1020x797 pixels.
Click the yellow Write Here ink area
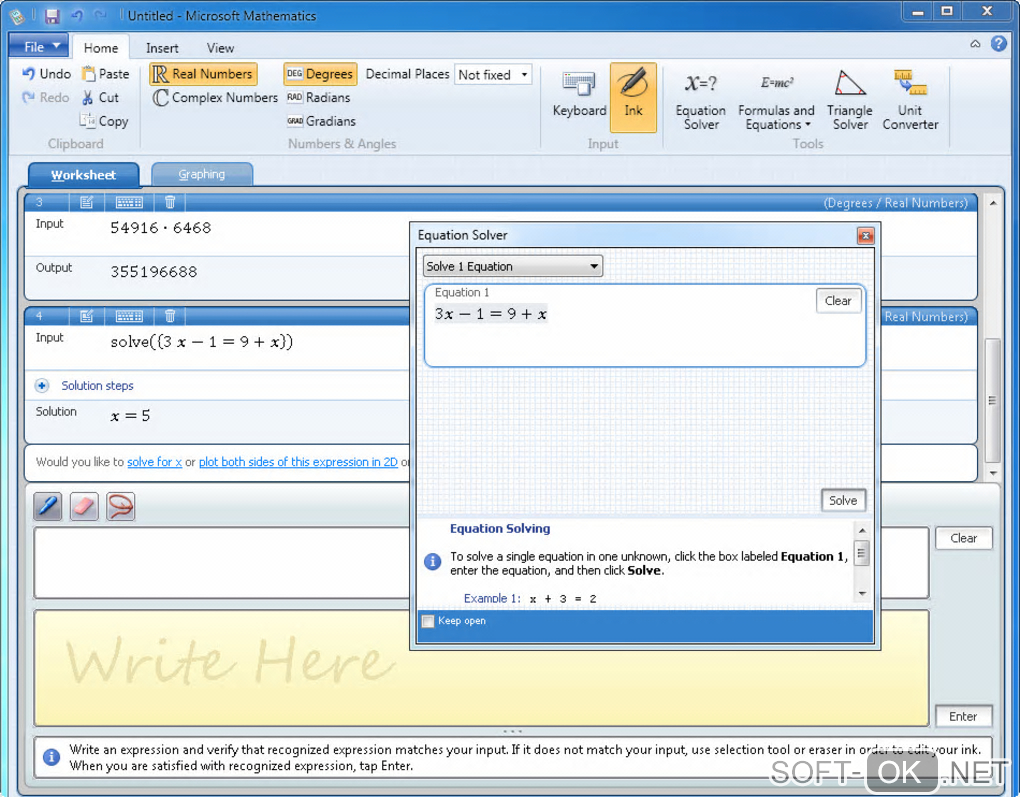[x=481, y=668]
